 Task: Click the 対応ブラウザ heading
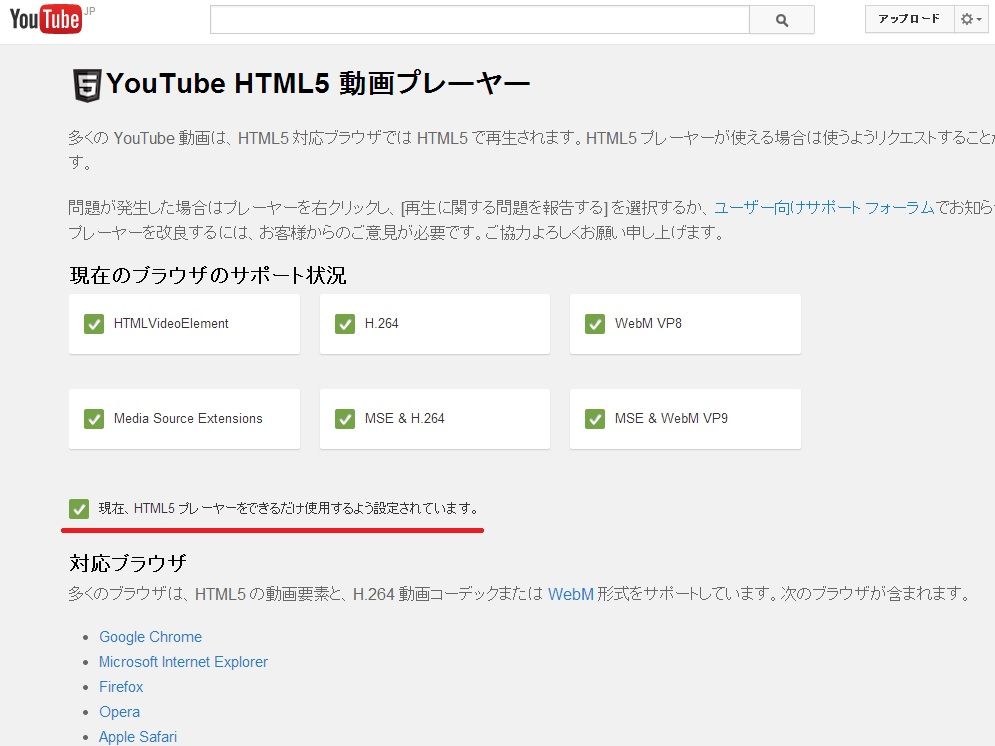click(128, 563)
